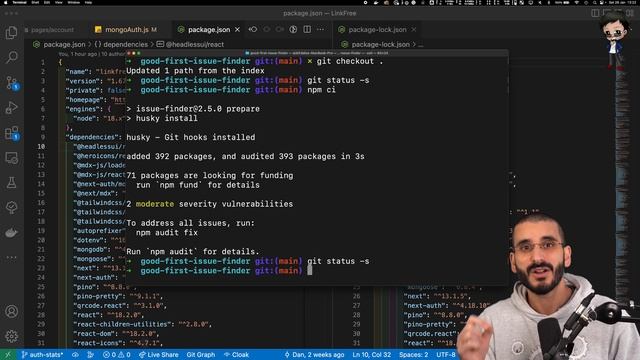Click the "react-icons" dependency line

click(x=118, y=343)
